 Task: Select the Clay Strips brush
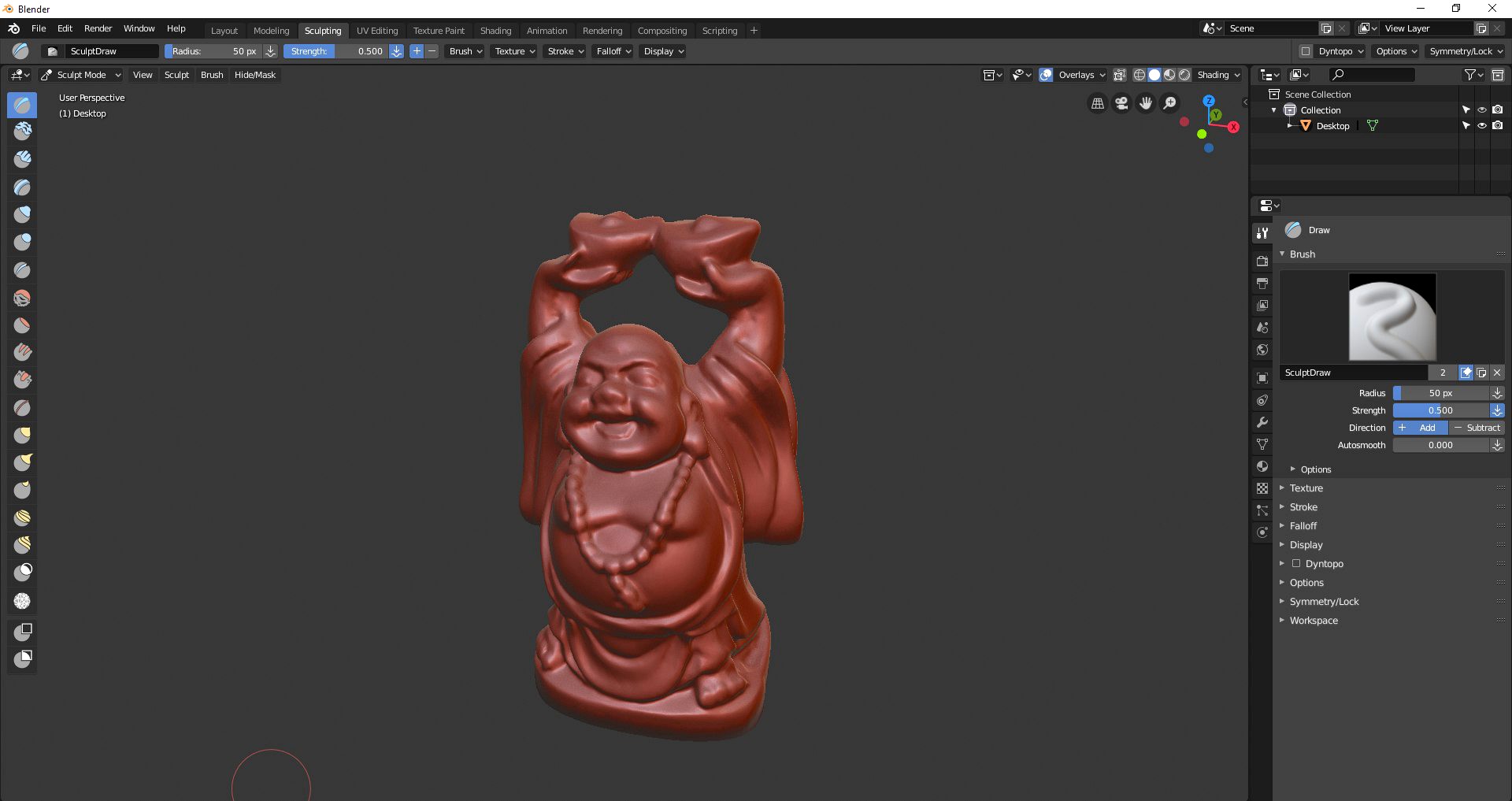(x=22, y=159)
